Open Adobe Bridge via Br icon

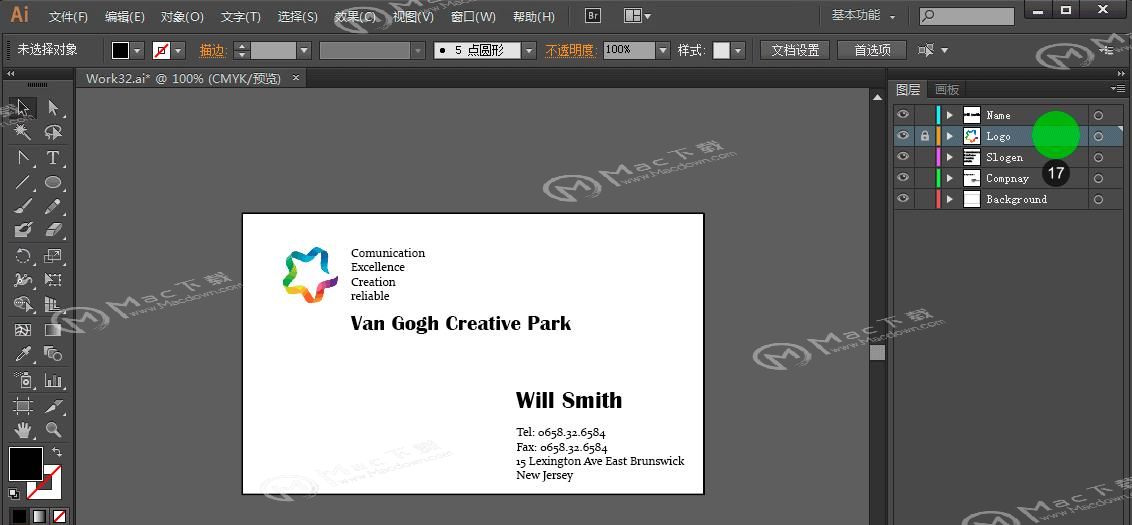(x=593, y=15)
